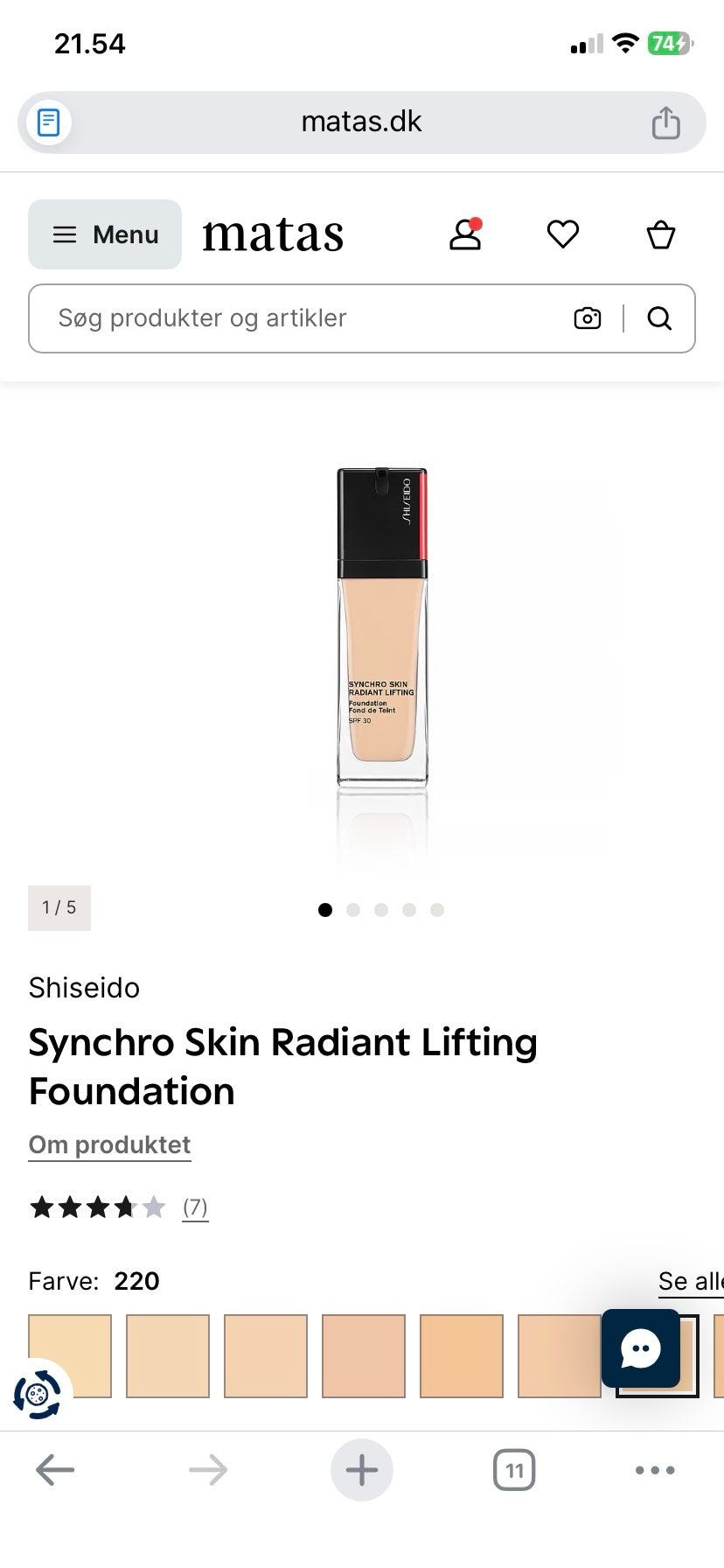Open the shopping basket icon
The height and width of the screenshot is (1568, 724).
(661, 234)
